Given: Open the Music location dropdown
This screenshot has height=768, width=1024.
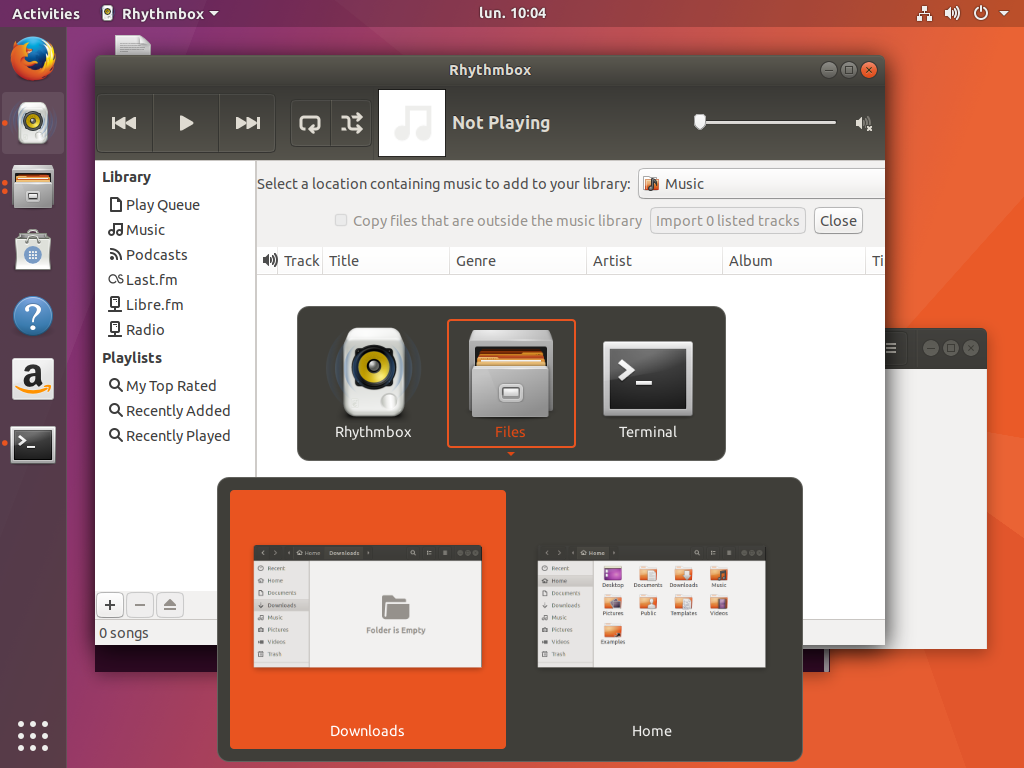Looking at the screenshot, I should [x=762, y=184].
